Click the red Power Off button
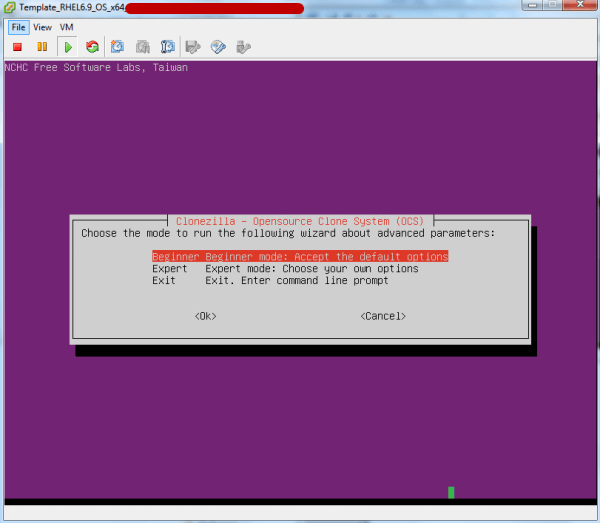600x523 pixels. 17,47
